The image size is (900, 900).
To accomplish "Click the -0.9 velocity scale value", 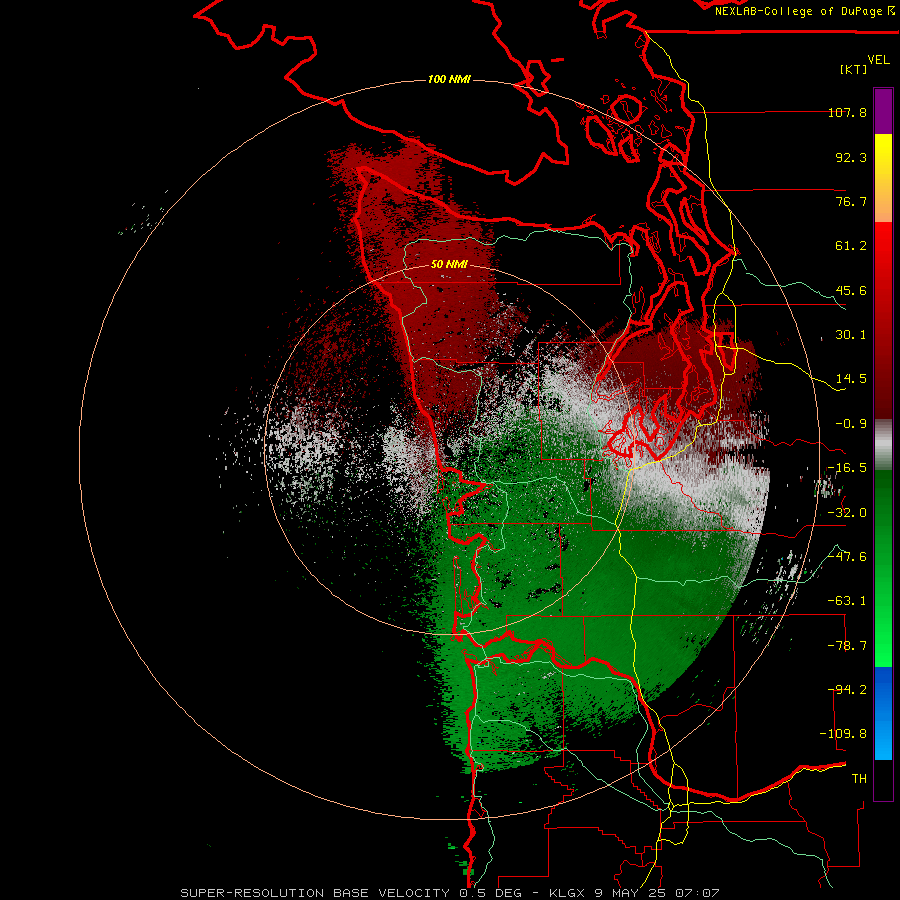I will pyautogui.click(x=851, y=424).
